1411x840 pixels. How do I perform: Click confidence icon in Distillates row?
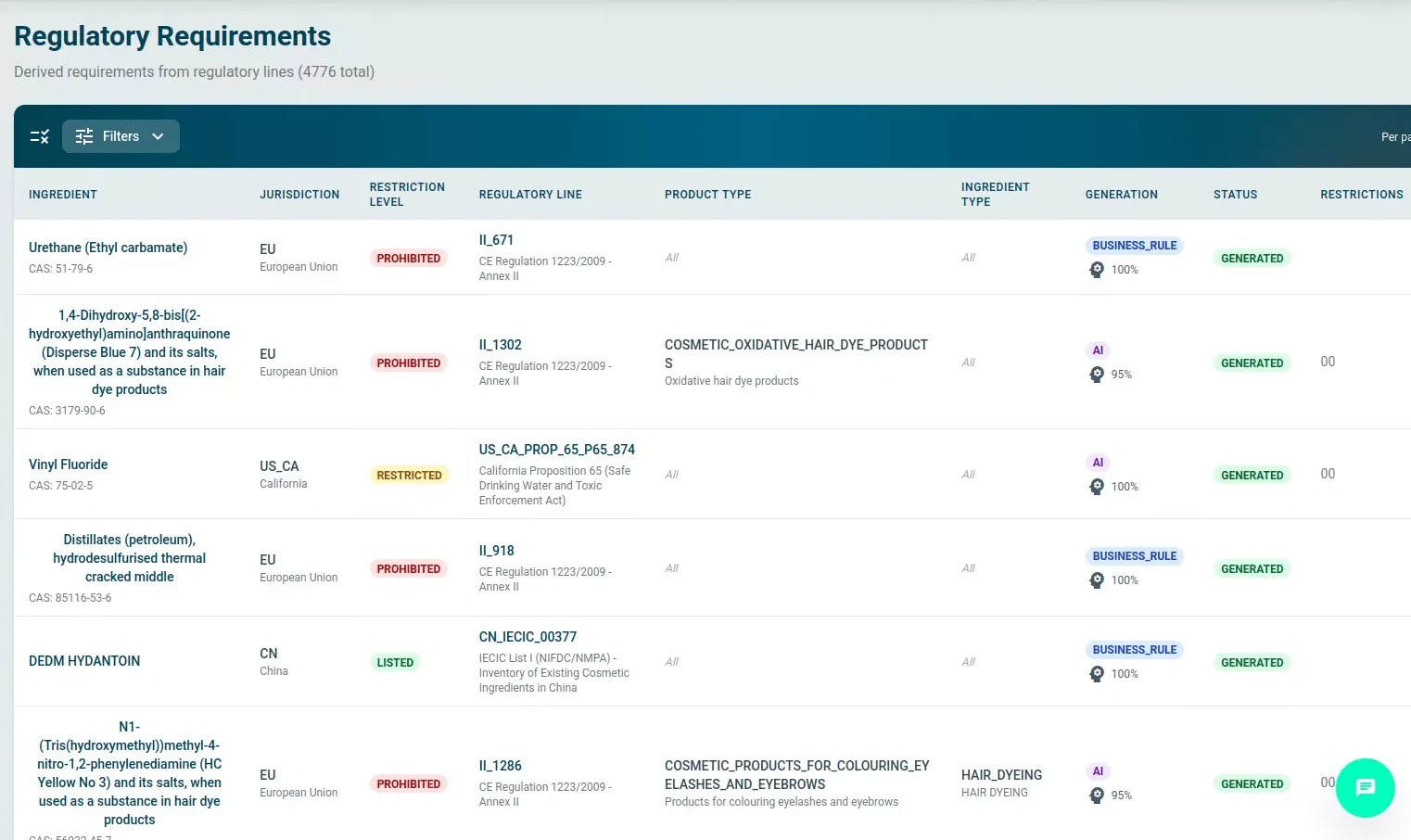1097,580
